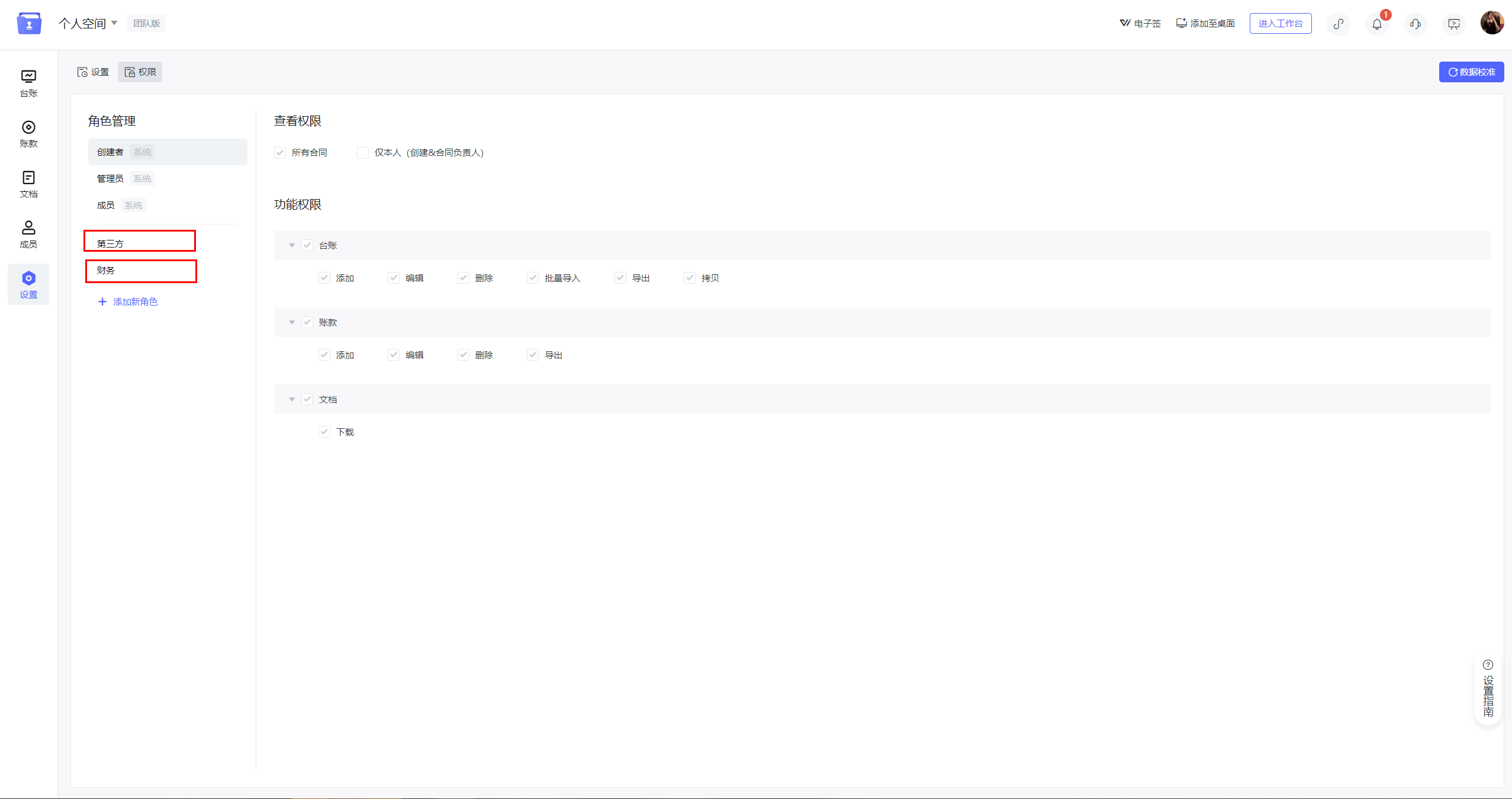This screenshot has height=799, width=1512.
Task: Collapse the 账款 permission section arrow
Action: pyautogui.click(x=292, y=322)
